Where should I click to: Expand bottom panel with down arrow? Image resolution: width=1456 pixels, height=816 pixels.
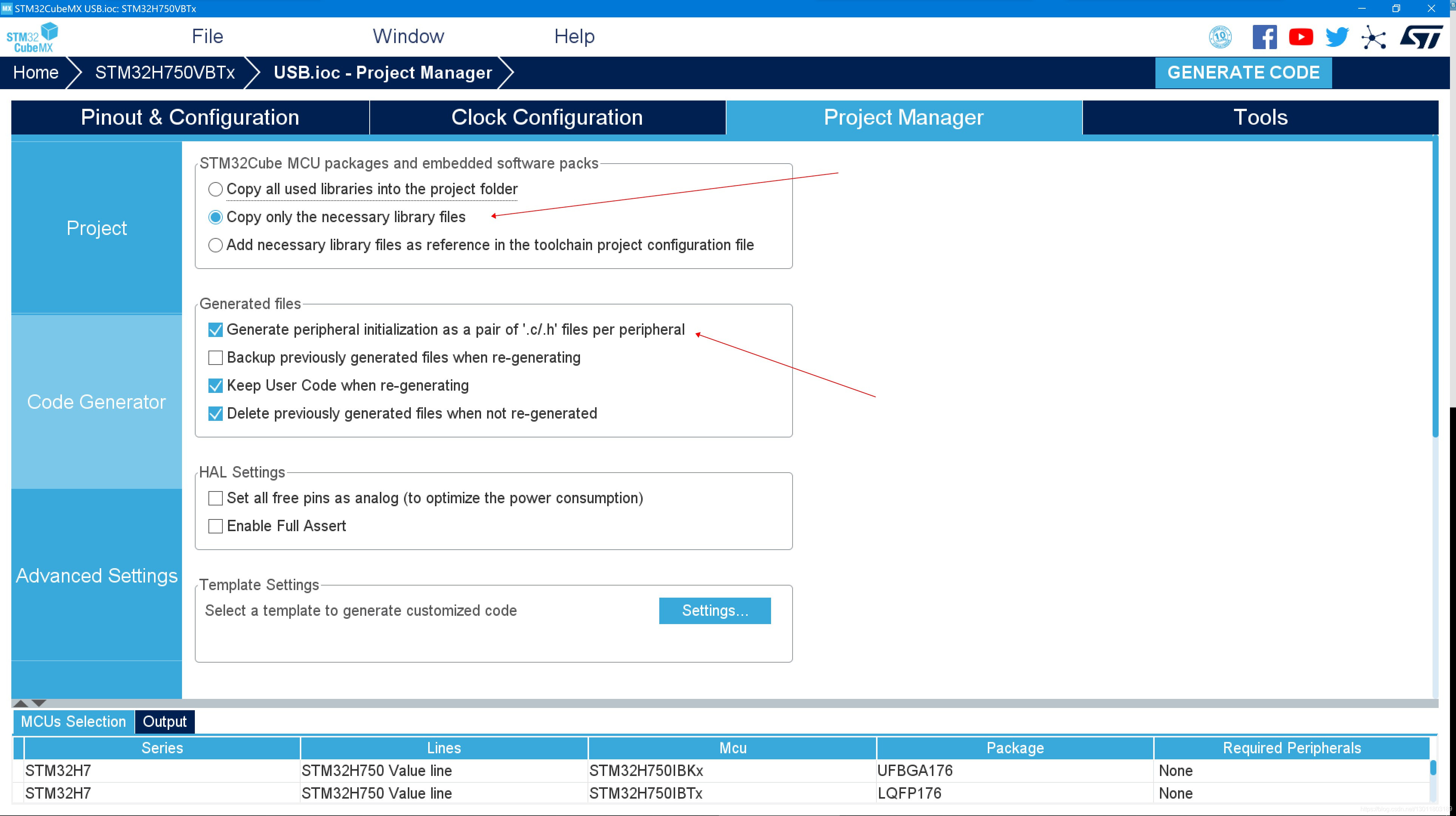tap(39, 703)
